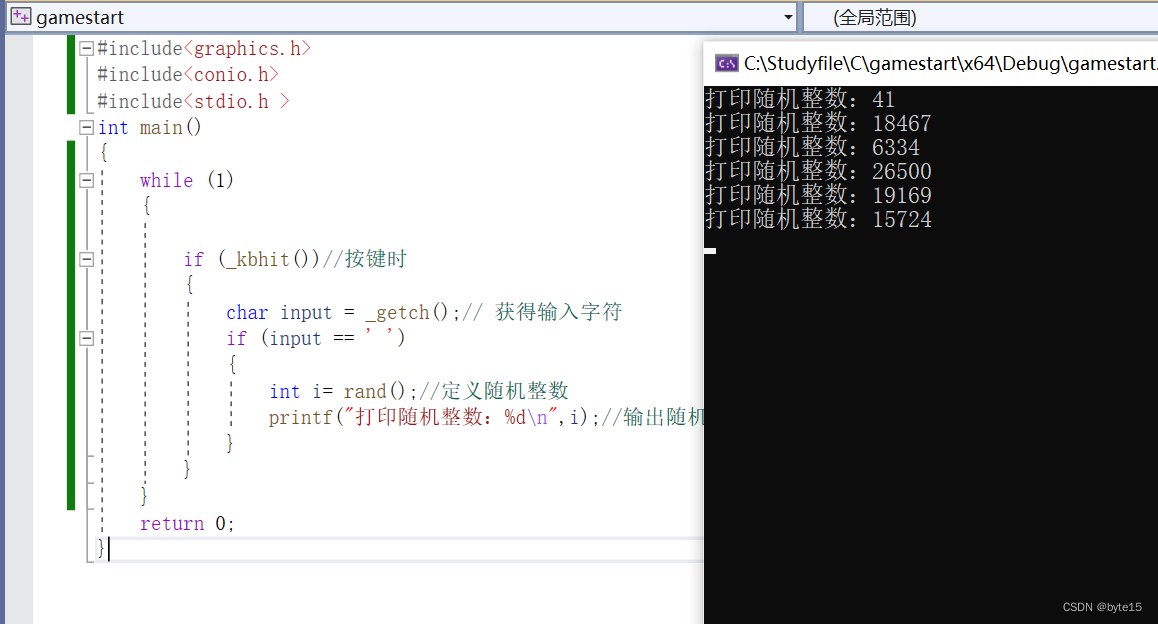The width and height of the screenshot is (1158, 624).
Task: Collapse the int main() function
Action: 86,128
